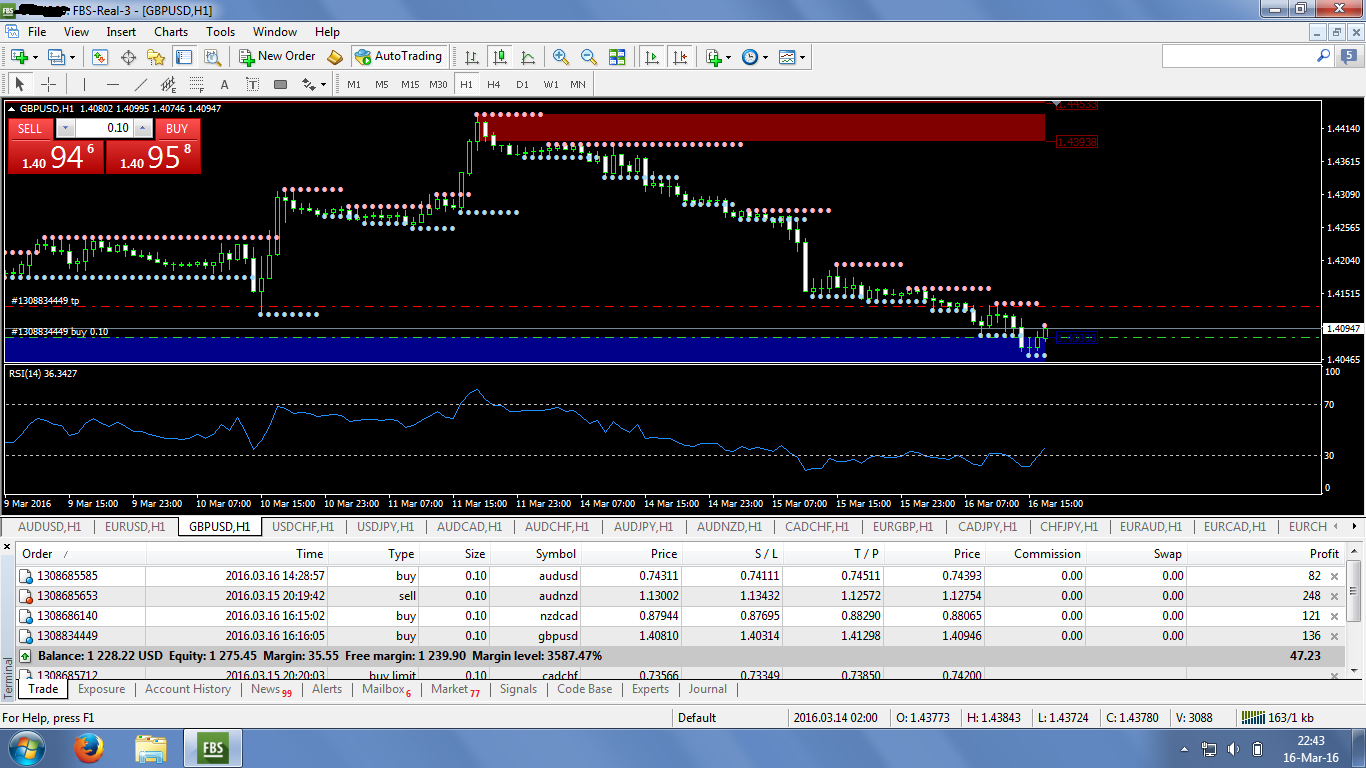Screen dimensions: 1366x768
Task: Expand the Profiles dropdown arrow
Action: click(x=72, y=57)
